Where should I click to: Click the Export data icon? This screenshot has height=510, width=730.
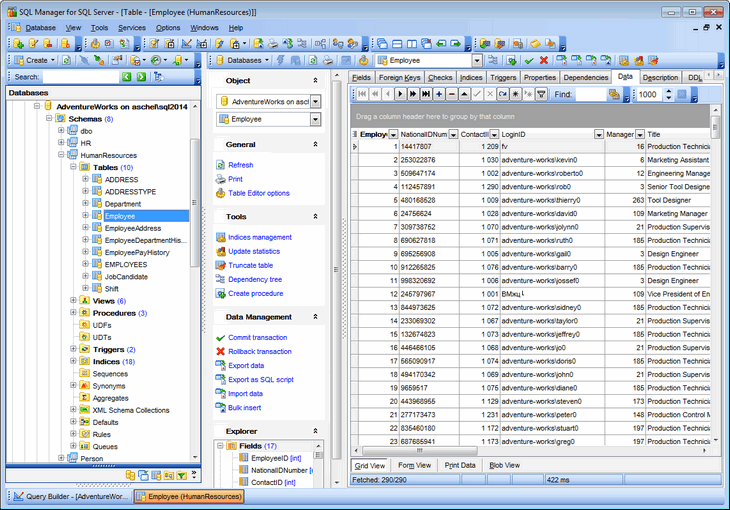click(221, 365)
